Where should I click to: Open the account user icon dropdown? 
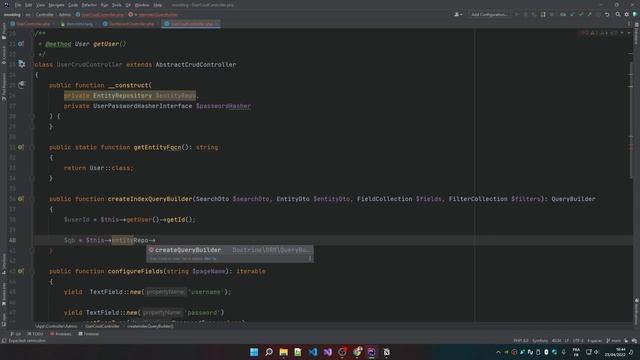pyautogui.click(x=458, y=14)
